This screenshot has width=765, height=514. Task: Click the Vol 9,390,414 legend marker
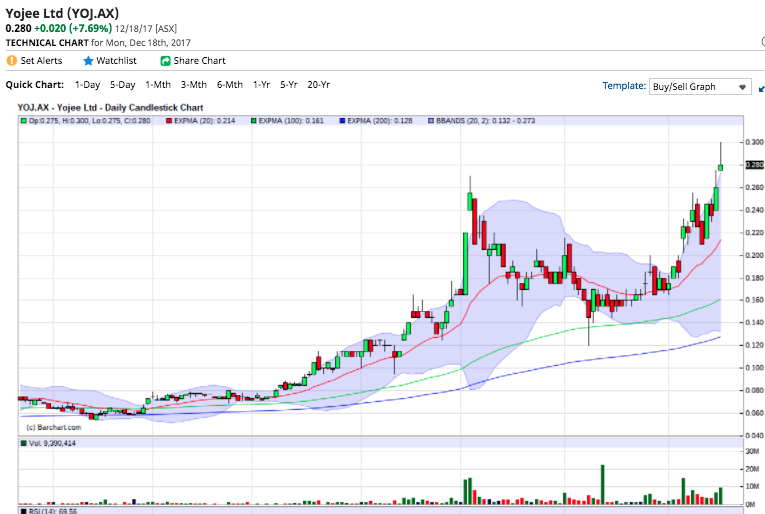23,443
